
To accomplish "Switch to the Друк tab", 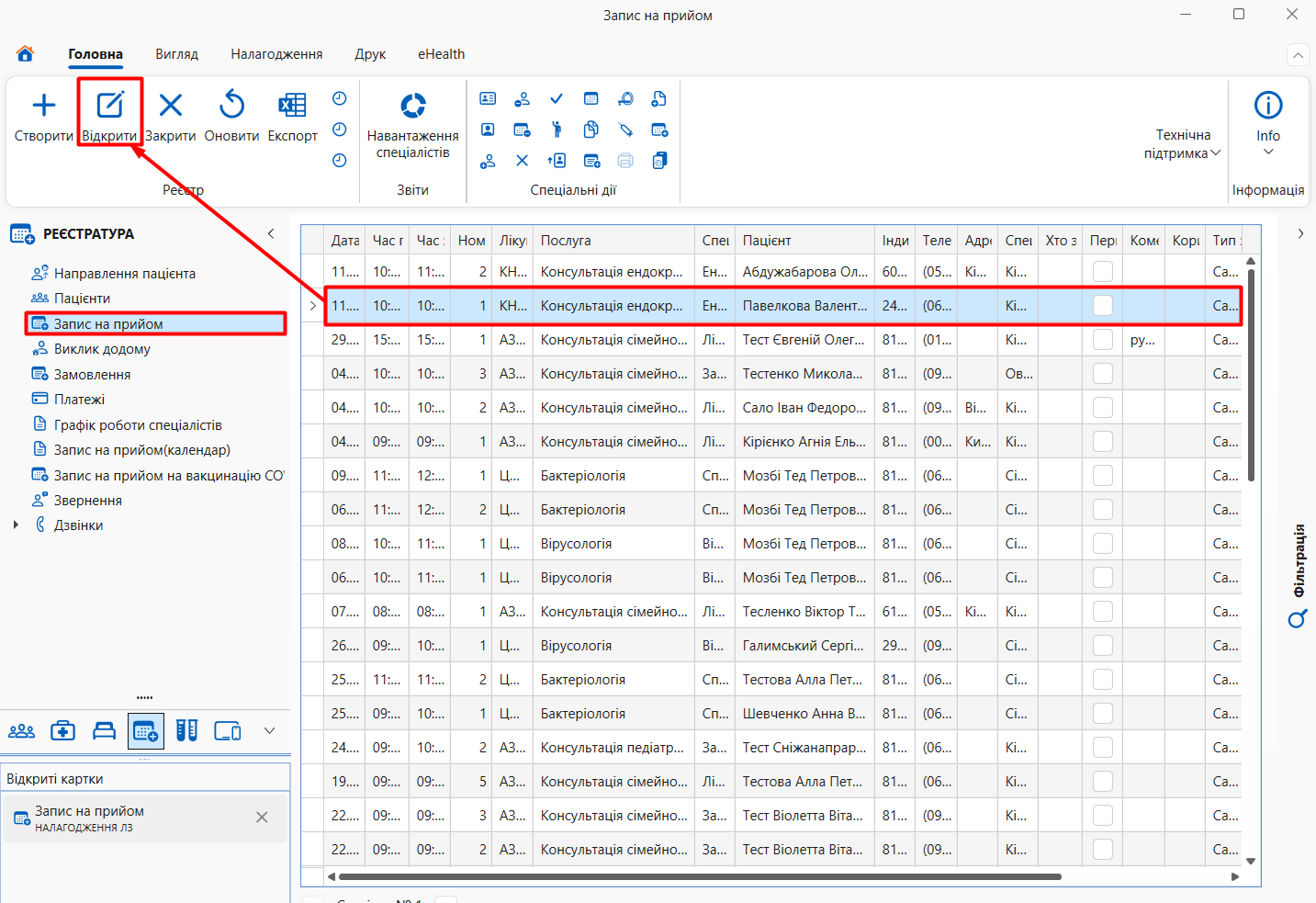I will (370, 54).
